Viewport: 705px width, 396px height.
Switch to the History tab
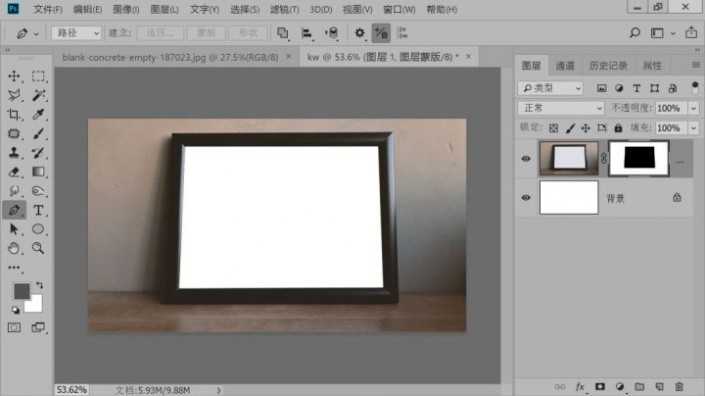coord(608,66)
